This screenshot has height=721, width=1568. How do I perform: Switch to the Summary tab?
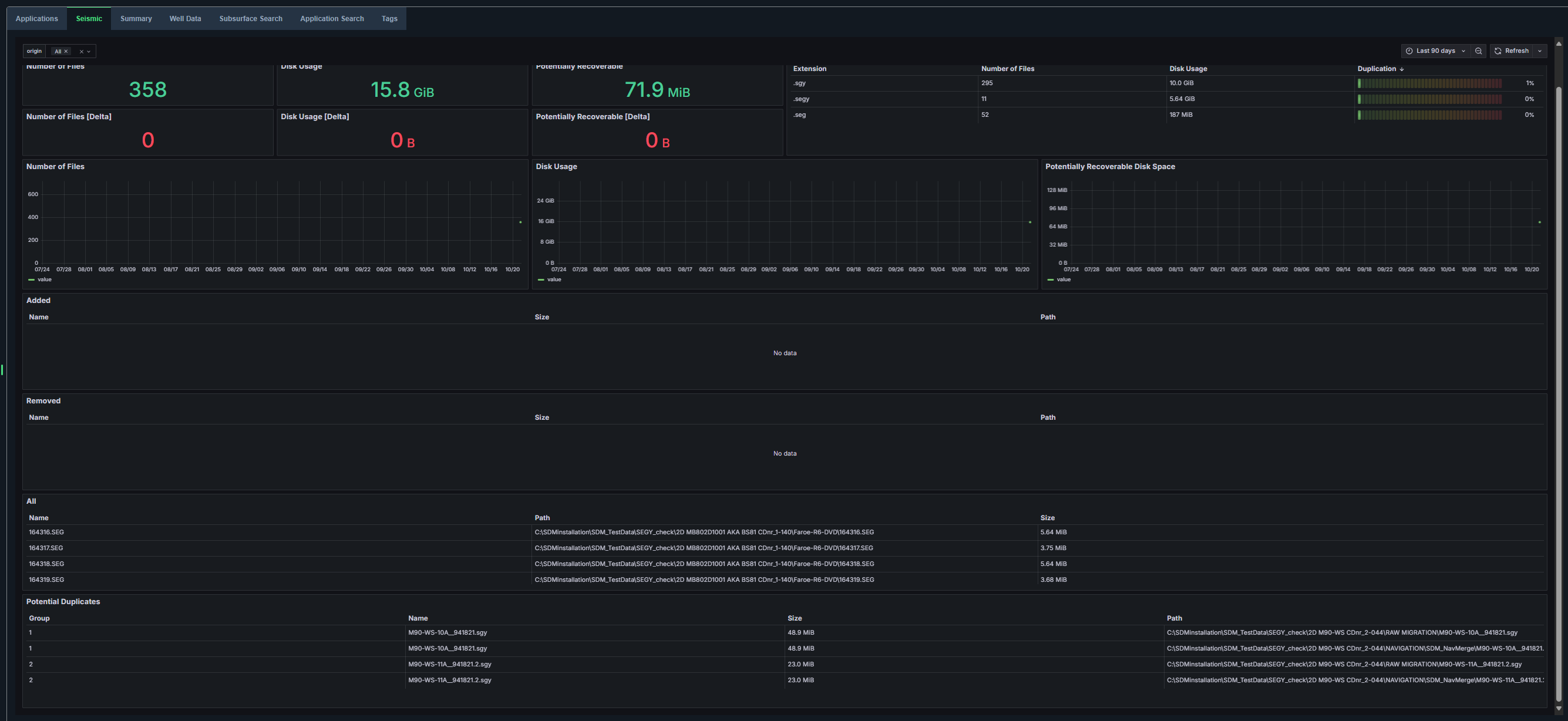pyautogui.click(x=136, y=18)
